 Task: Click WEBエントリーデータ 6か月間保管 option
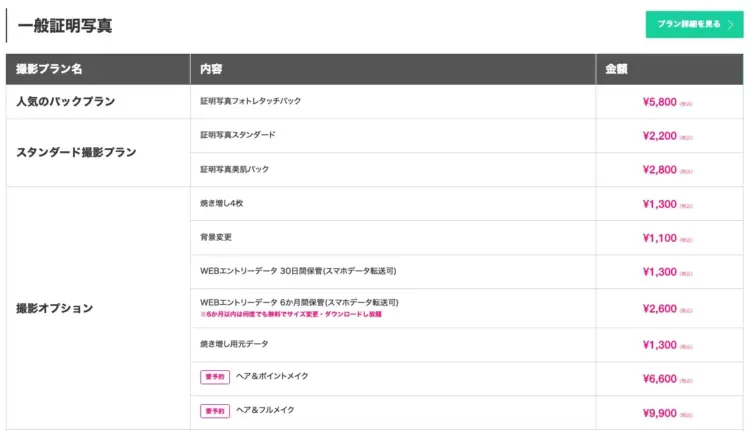coord(299,301)
